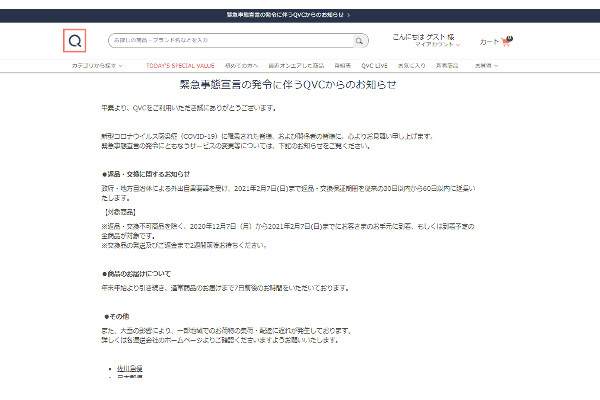This screenshot has height=400, width=600.
Task: Expand the rightmost navigation bar dropdown
Action: (x=487, y=65)
